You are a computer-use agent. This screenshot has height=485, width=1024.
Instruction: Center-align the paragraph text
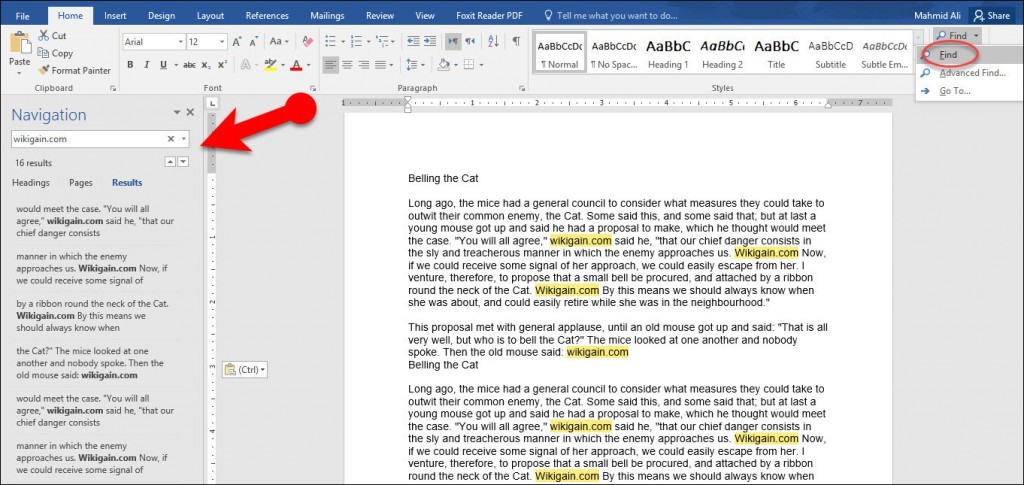(345, 65)
